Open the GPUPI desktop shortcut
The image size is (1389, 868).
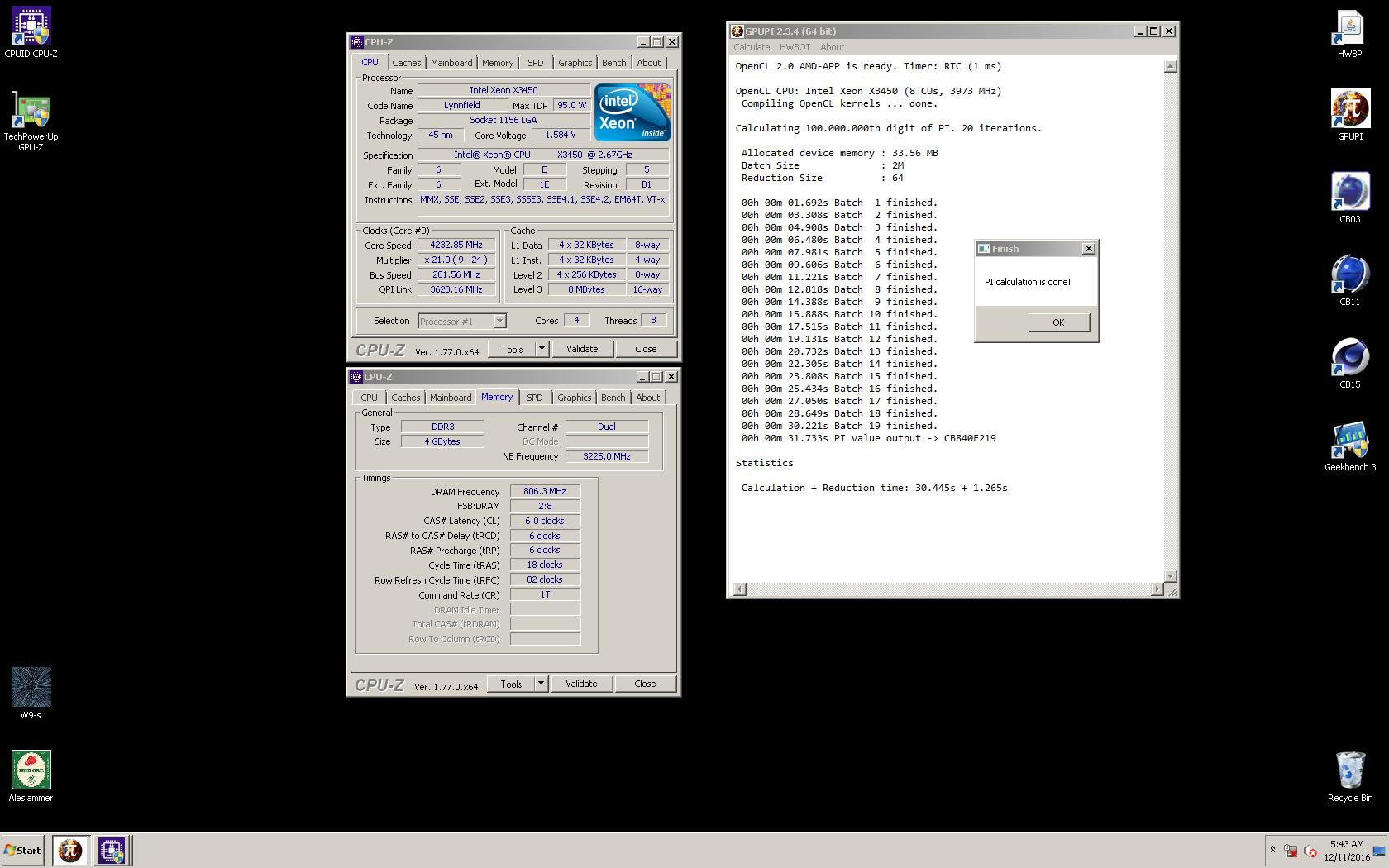click(x=1349, y=116)
